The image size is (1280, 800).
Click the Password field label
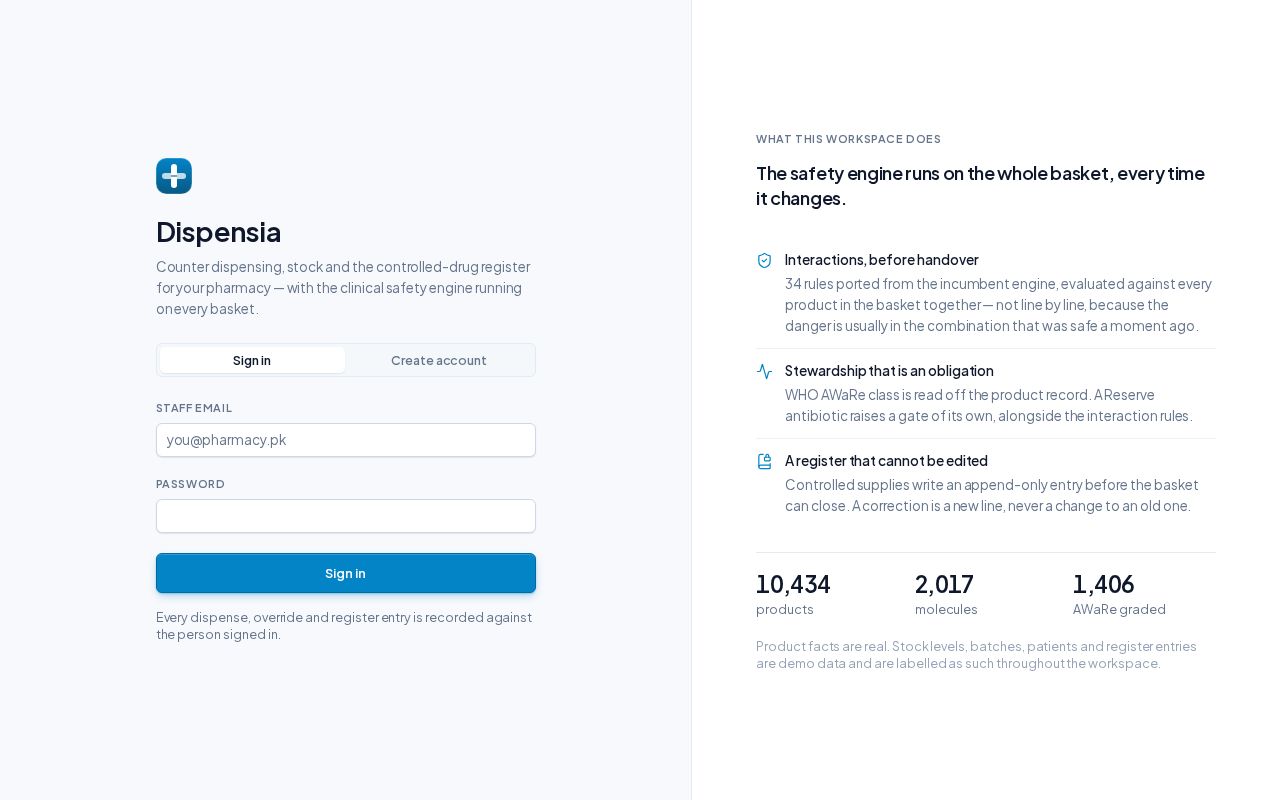click(190, 484)
